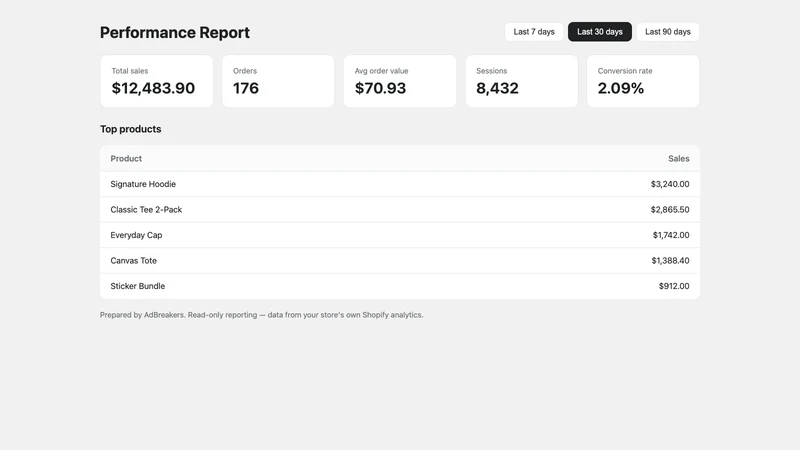800x450 pixels.
Task: Select the Classic Tee 2-Pack row
Action: (x=400, y=210)
